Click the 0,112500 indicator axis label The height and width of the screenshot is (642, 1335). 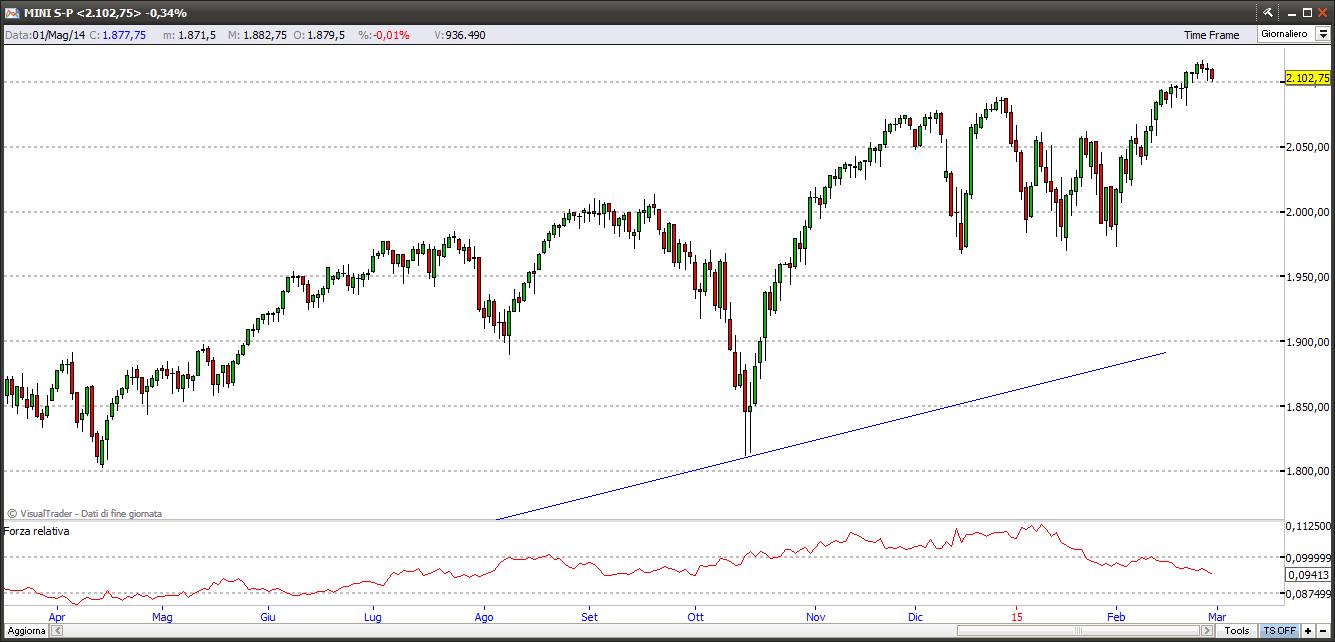tap(1308, 526)
